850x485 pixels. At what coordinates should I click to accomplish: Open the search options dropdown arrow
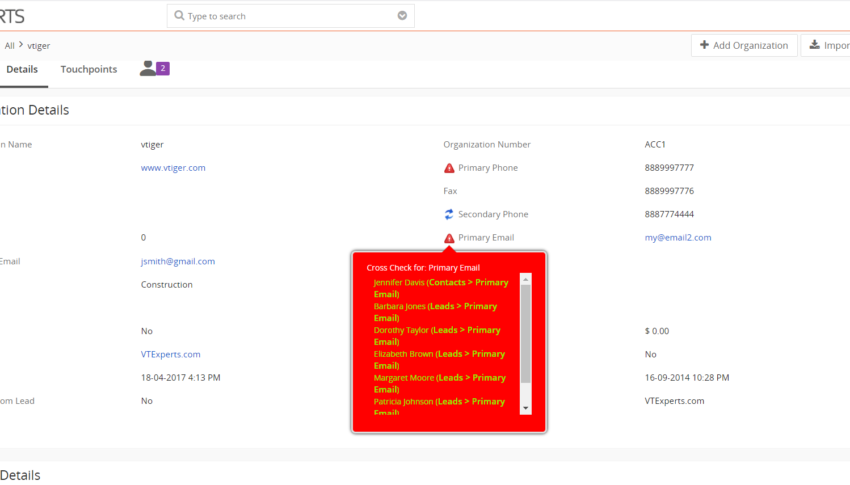pos(402,16)
